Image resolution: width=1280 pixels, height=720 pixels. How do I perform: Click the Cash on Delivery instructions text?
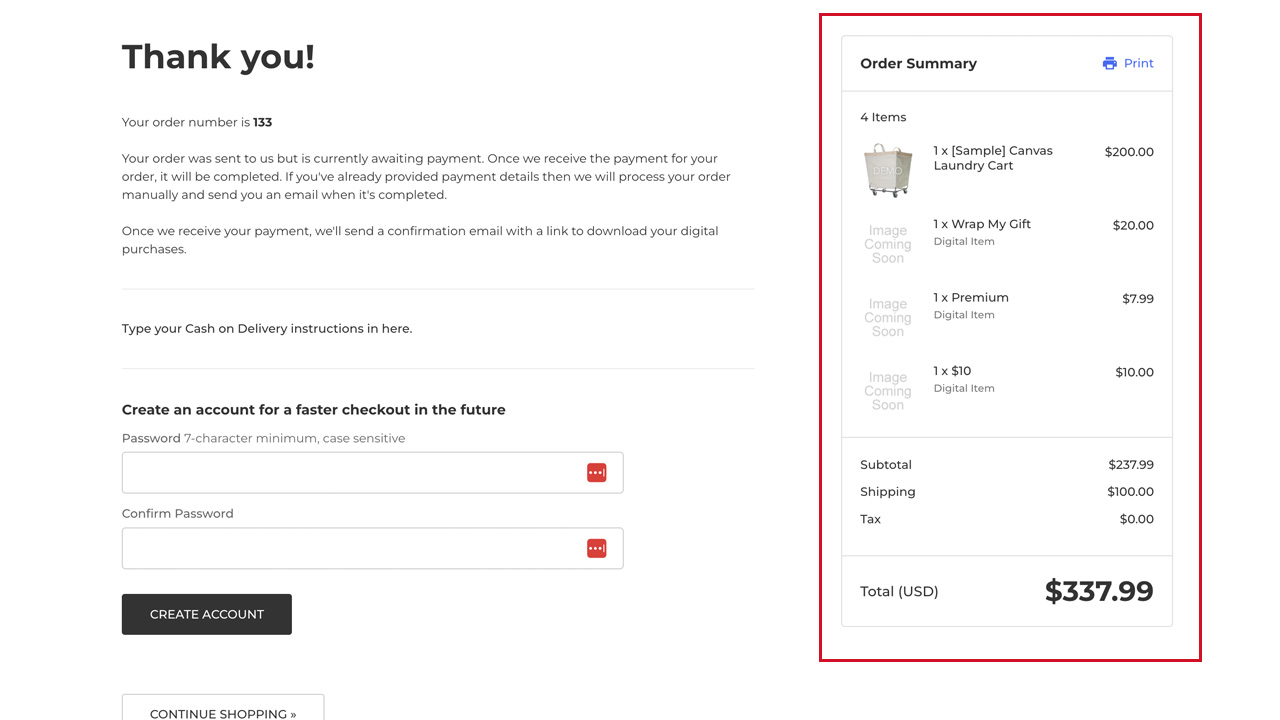click(267, 328)
